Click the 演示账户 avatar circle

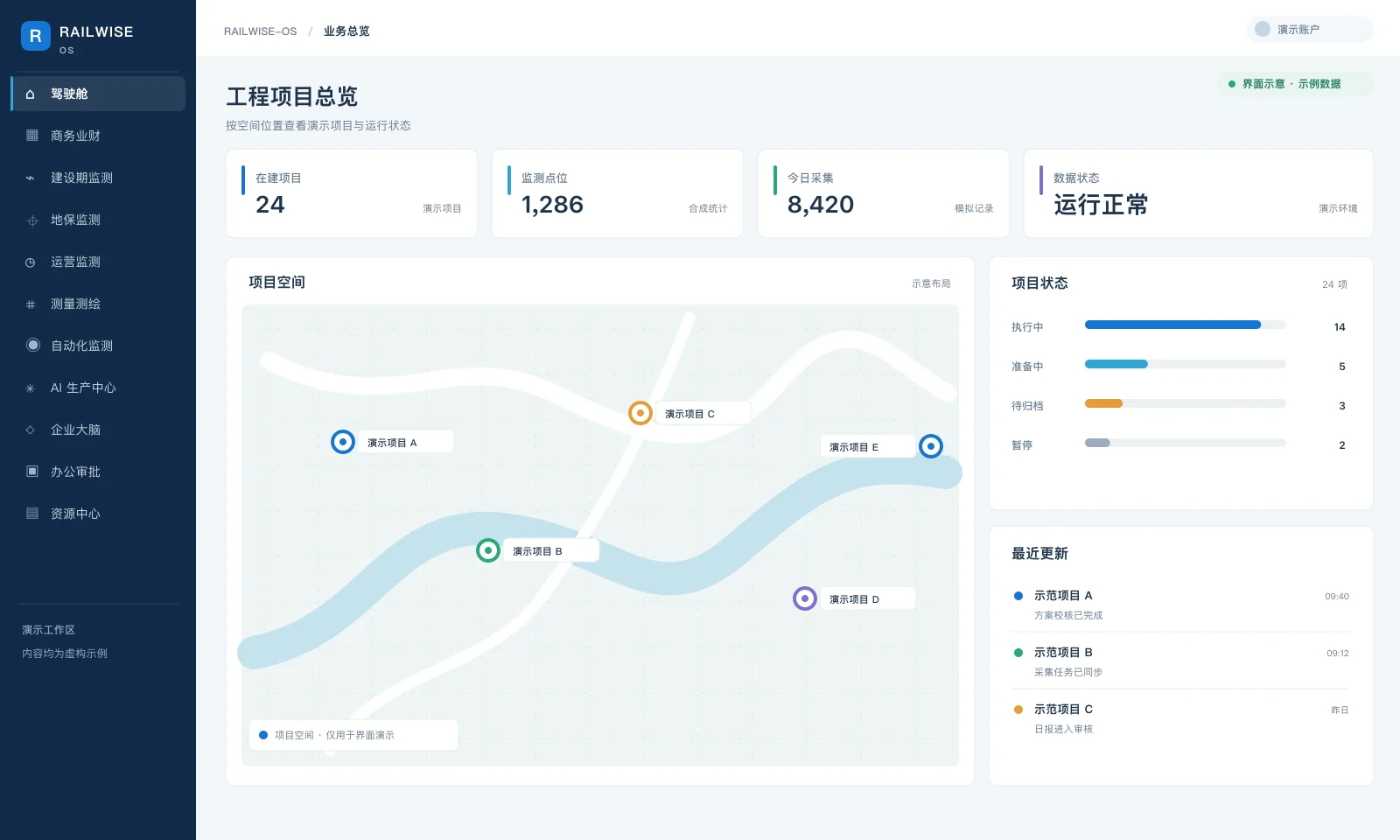tap(1263, 29)
